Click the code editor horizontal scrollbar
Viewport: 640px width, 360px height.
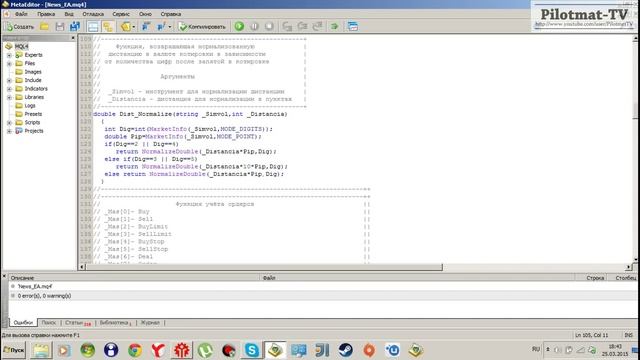(x=264, y=267)
